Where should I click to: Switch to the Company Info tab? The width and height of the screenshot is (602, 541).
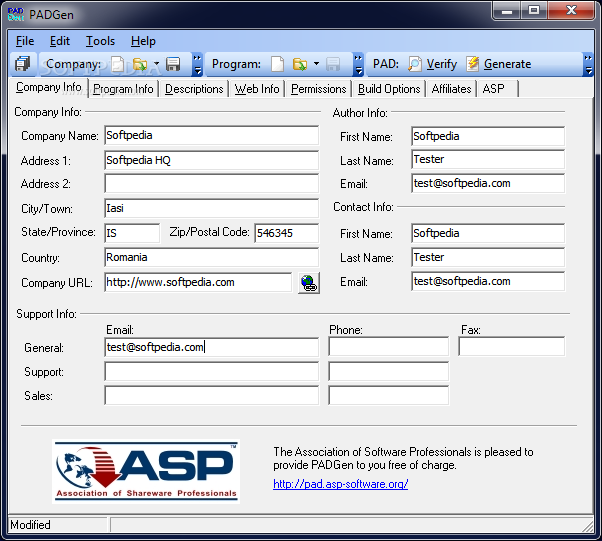click(48, 88)
